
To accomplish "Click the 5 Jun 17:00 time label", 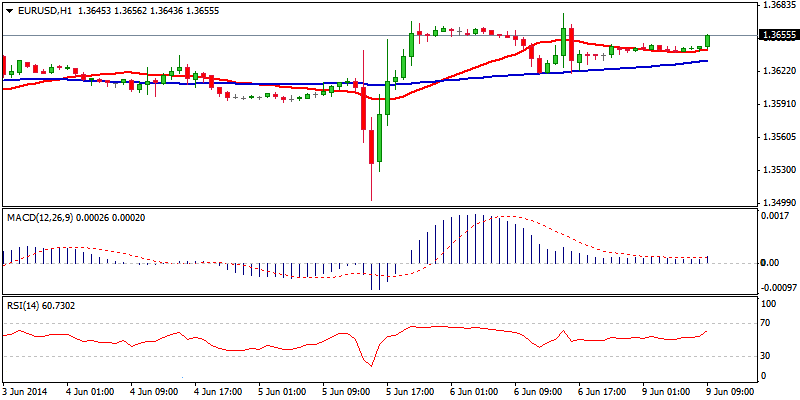I will (411, 392).
